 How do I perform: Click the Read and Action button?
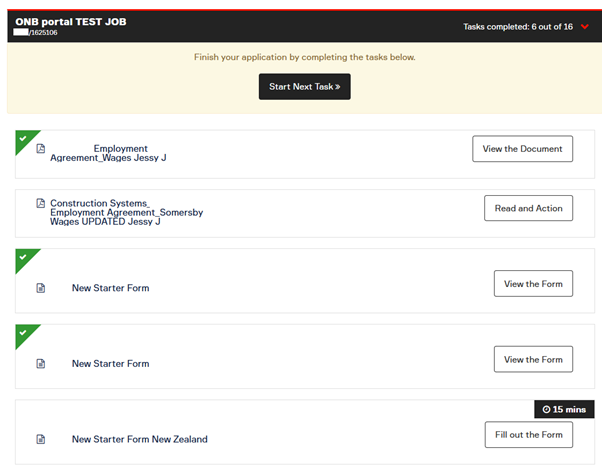(528, 208)
